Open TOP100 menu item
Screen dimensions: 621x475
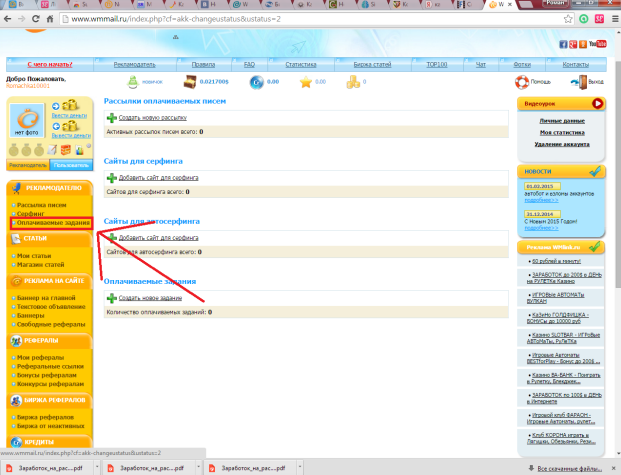tap(437, 64)
